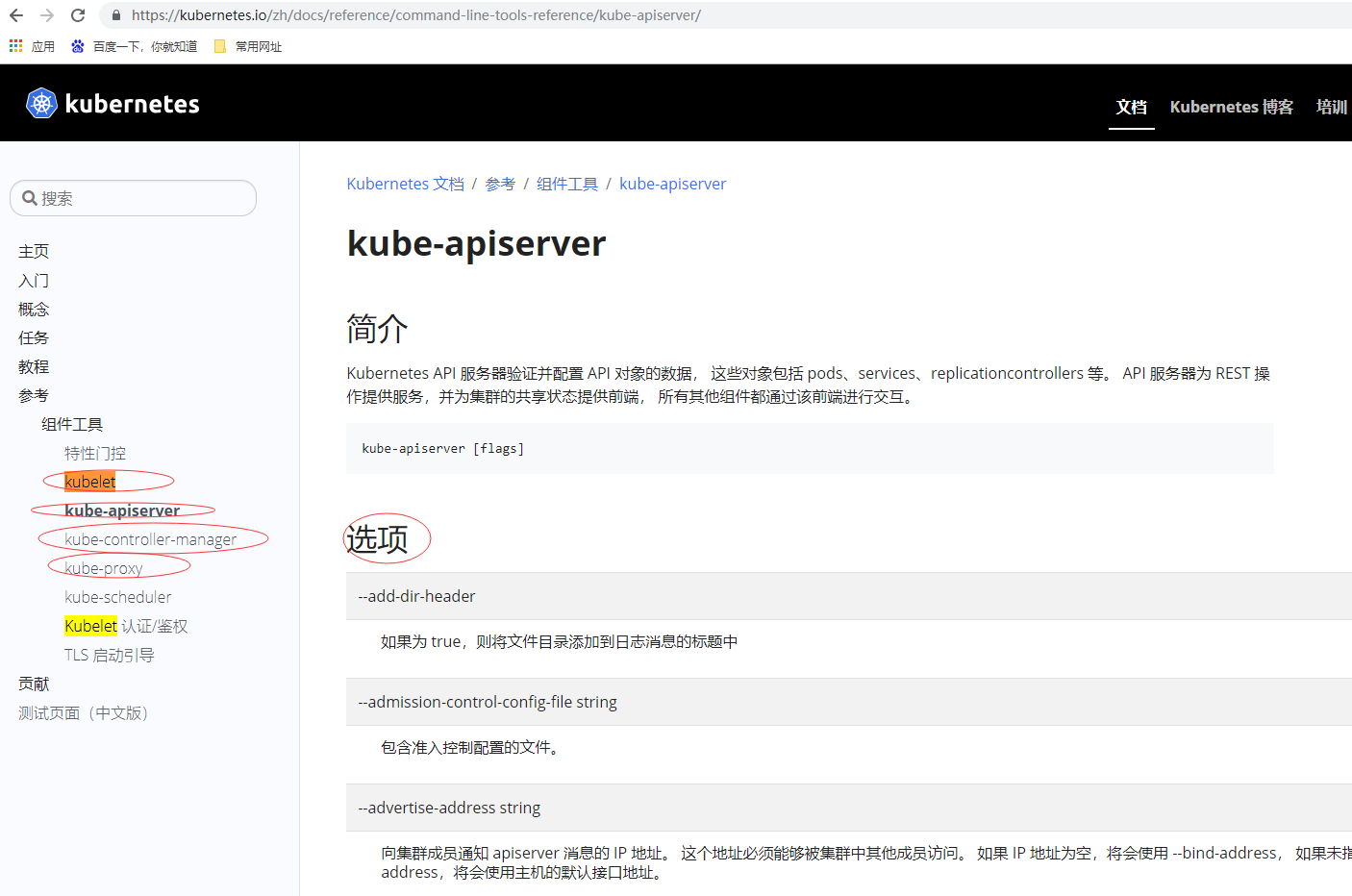The image size is (1352, 896).
Task: Select kube-apiserver in the sidebar
Action: coord(122,510)
